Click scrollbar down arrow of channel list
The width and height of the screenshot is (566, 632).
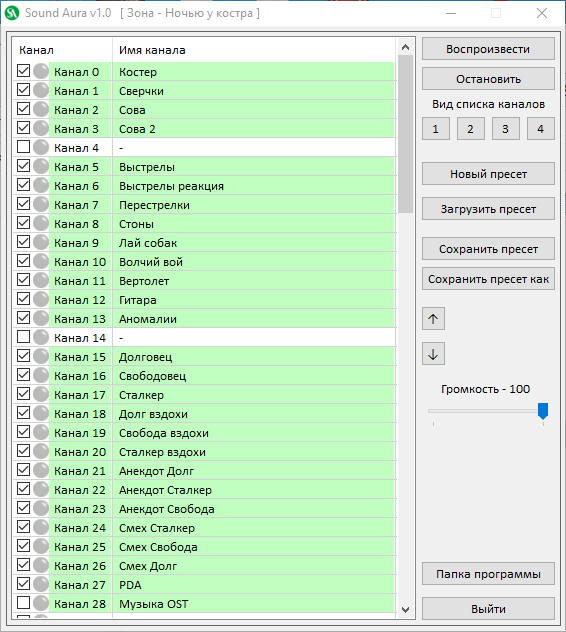point(406,609)
